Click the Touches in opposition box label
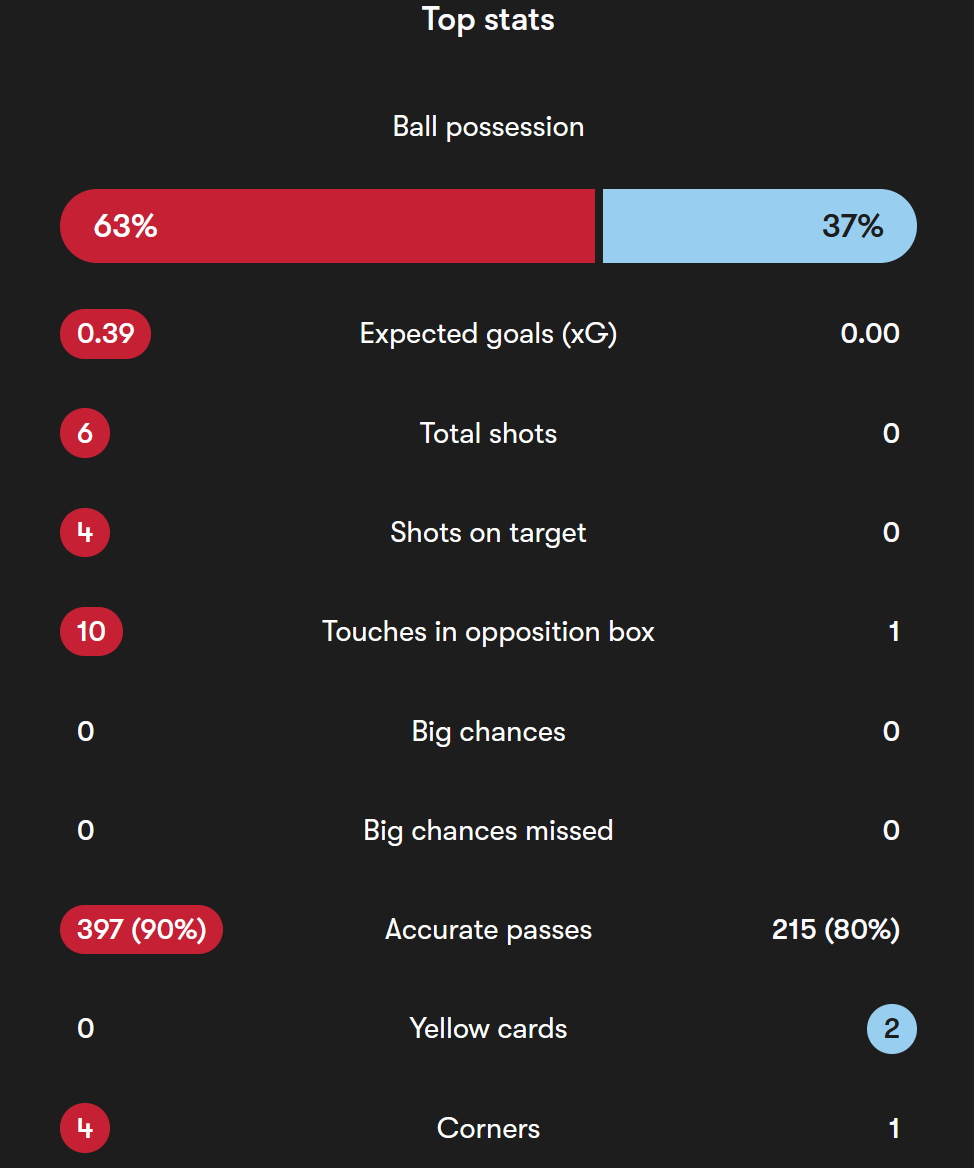Image resolution: width=974 pixels, height=1168 pixels. 488,632
